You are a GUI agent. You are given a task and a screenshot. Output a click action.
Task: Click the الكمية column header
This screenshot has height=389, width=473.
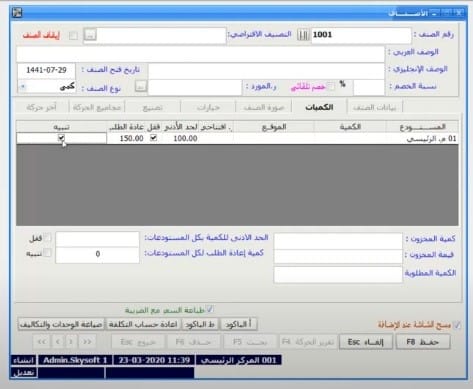click(350, 127)
